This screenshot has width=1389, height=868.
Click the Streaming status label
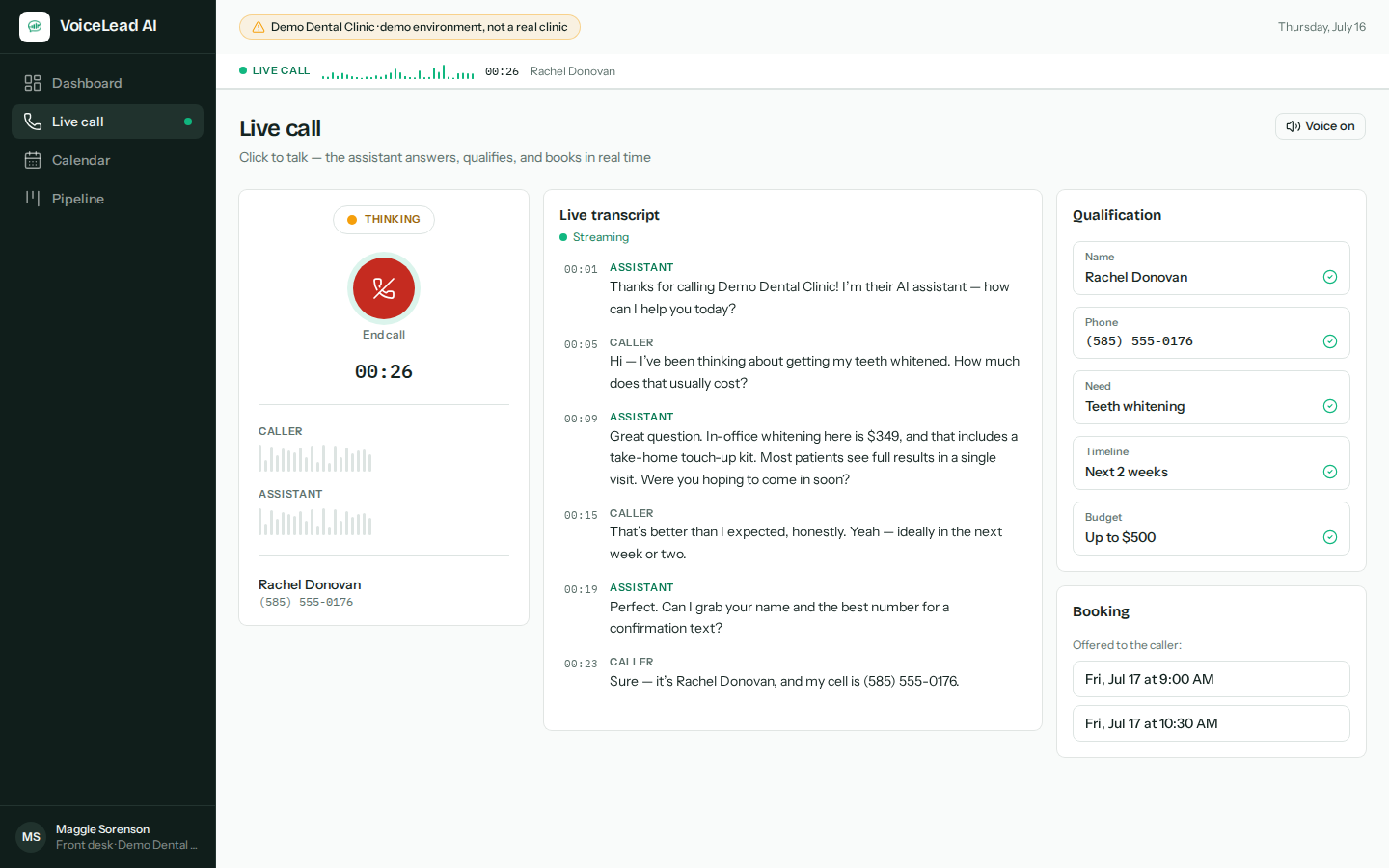pos(601,237)
